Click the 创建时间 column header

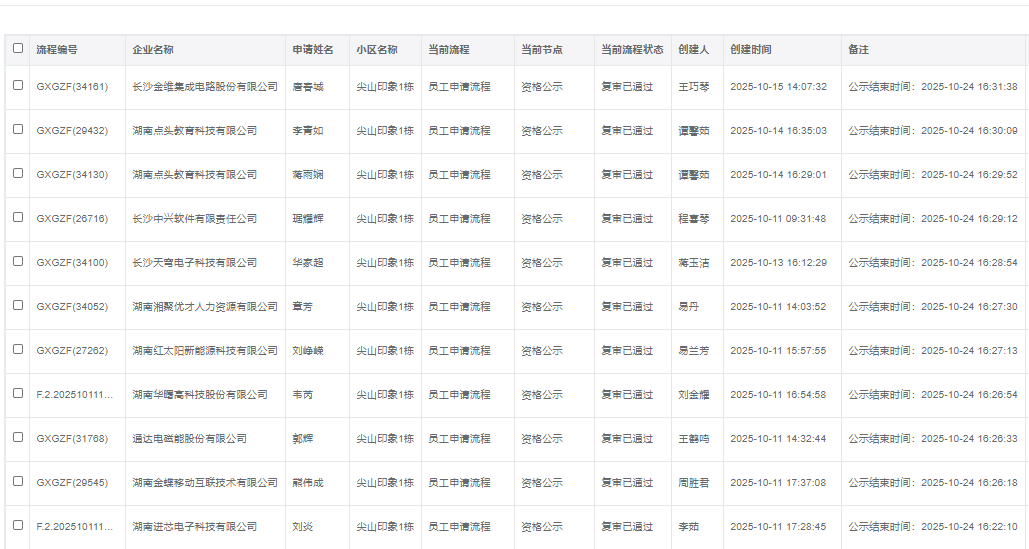(750, 50)
